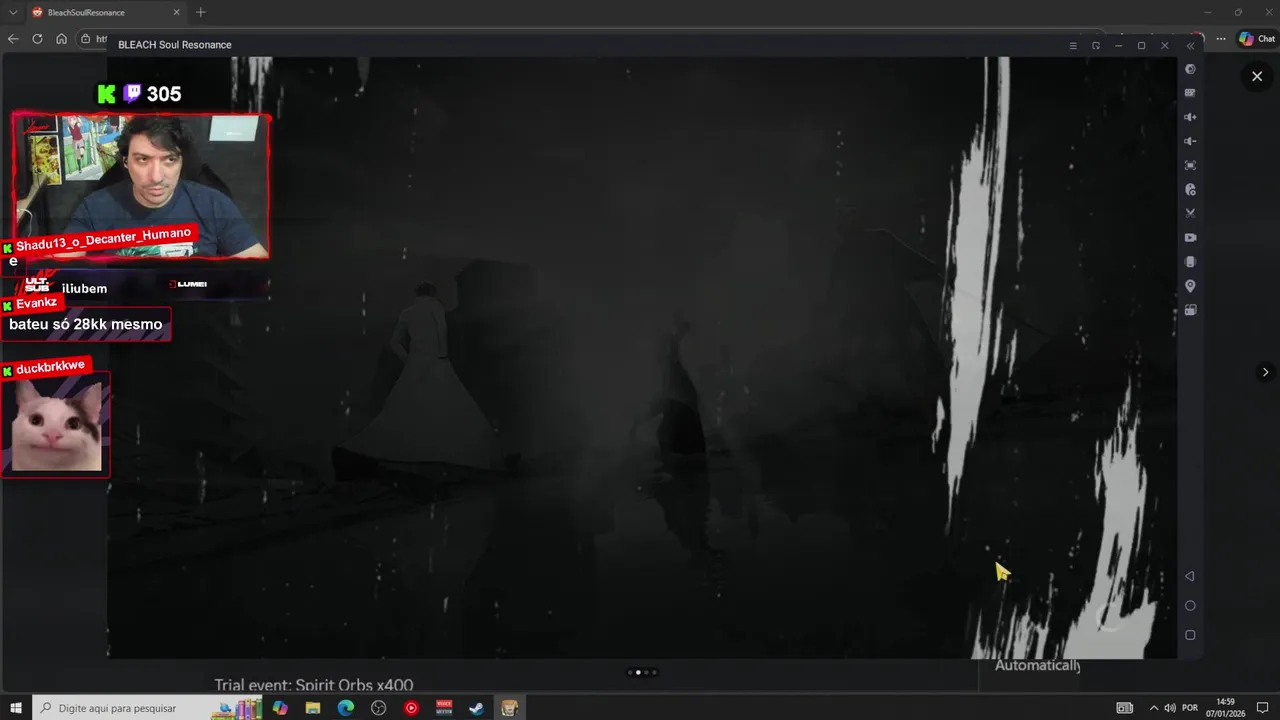Click chat message "bateu só 28kk mesmo"

click(86, 324)
